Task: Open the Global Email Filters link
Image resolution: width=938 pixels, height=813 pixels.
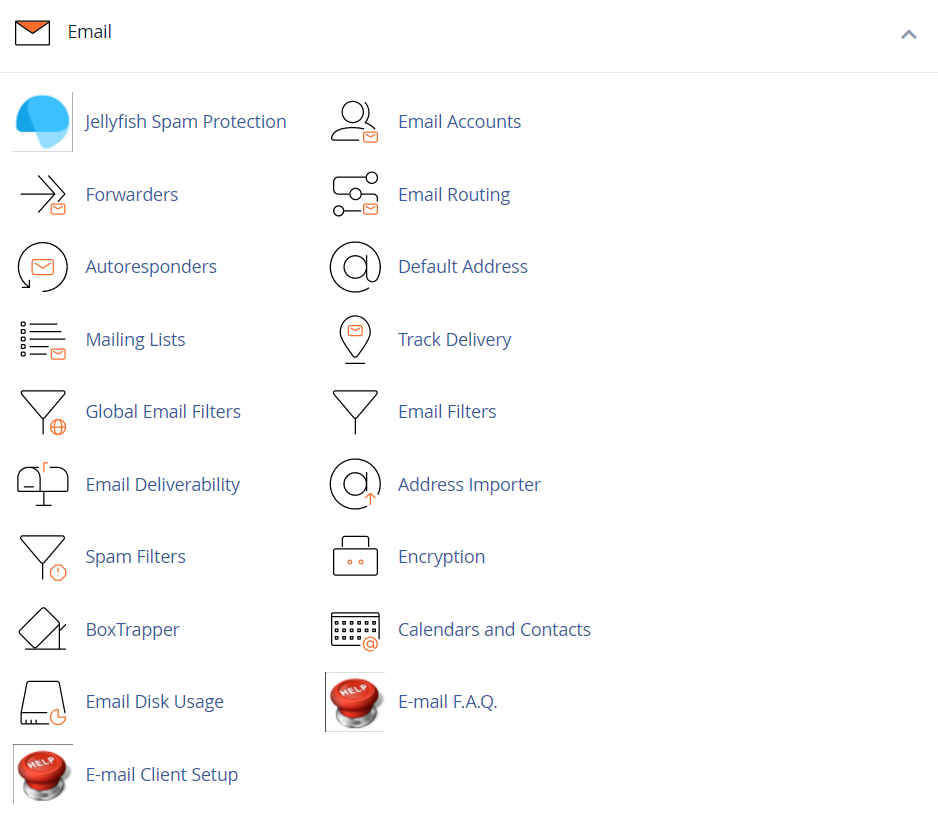Action: click(163, 412)
